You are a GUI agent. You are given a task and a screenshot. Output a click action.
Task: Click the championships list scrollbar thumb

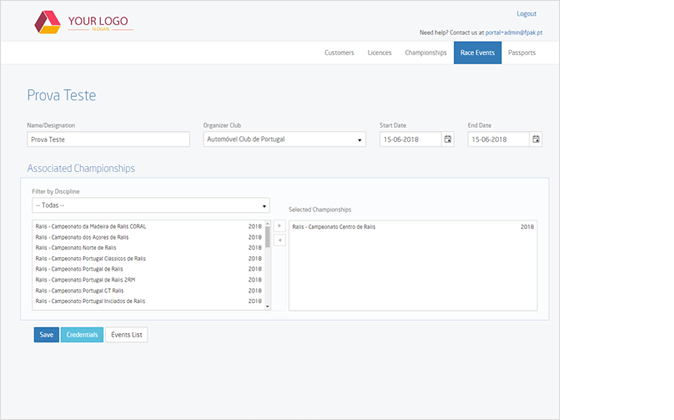coord(267,237)
